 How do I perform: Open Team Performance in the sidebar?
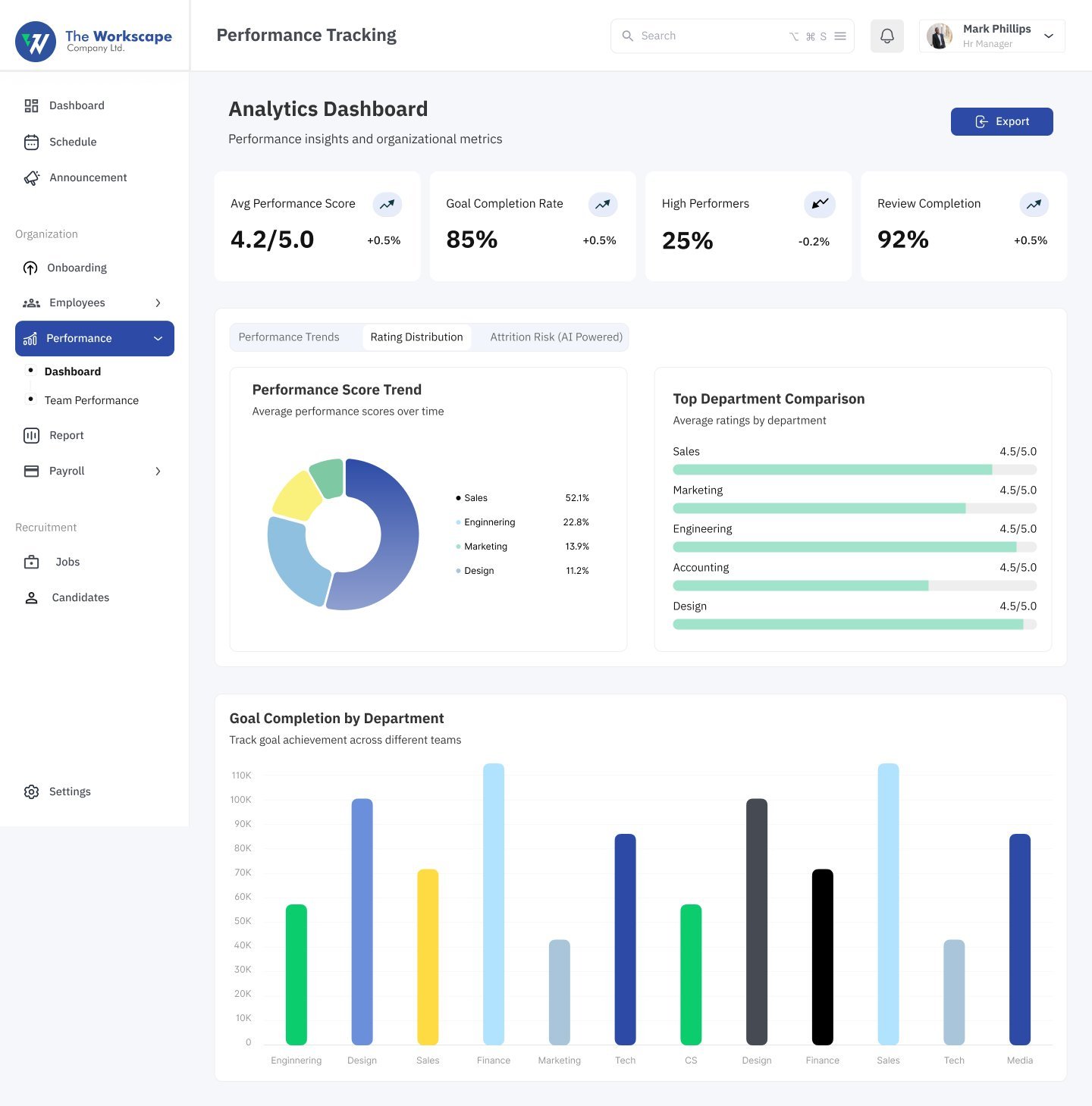tap(92, 400)
